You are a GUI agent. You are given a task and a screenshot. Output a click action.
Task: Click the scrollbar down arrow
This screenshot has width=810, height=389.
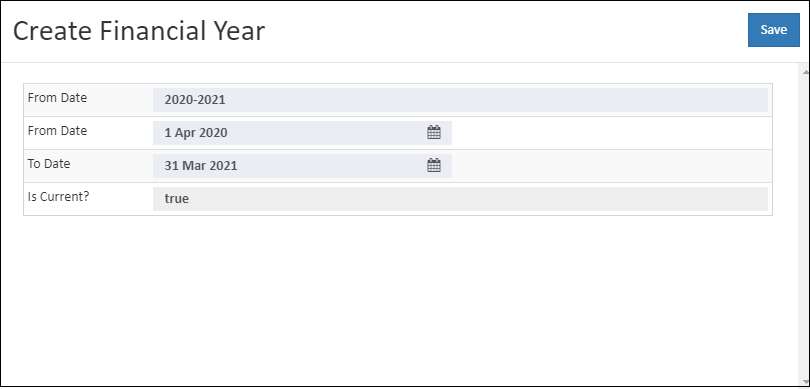[x=805, y=383]
